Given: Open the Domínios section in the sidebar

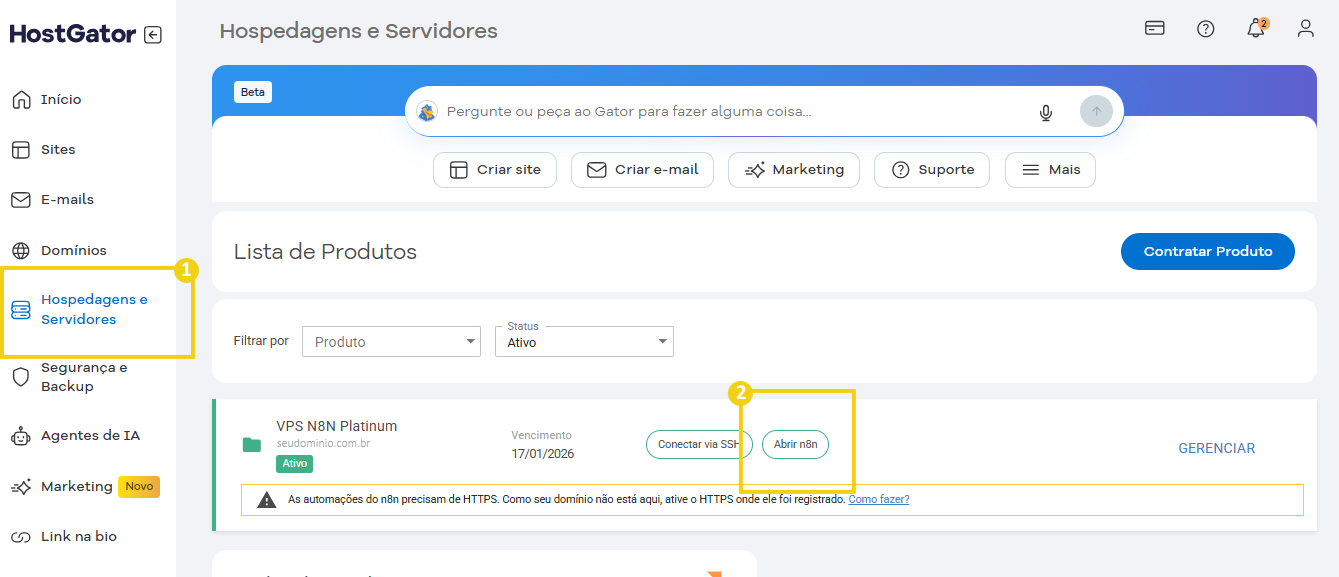Looking at the screenshot, I should (x=75, y=249).
